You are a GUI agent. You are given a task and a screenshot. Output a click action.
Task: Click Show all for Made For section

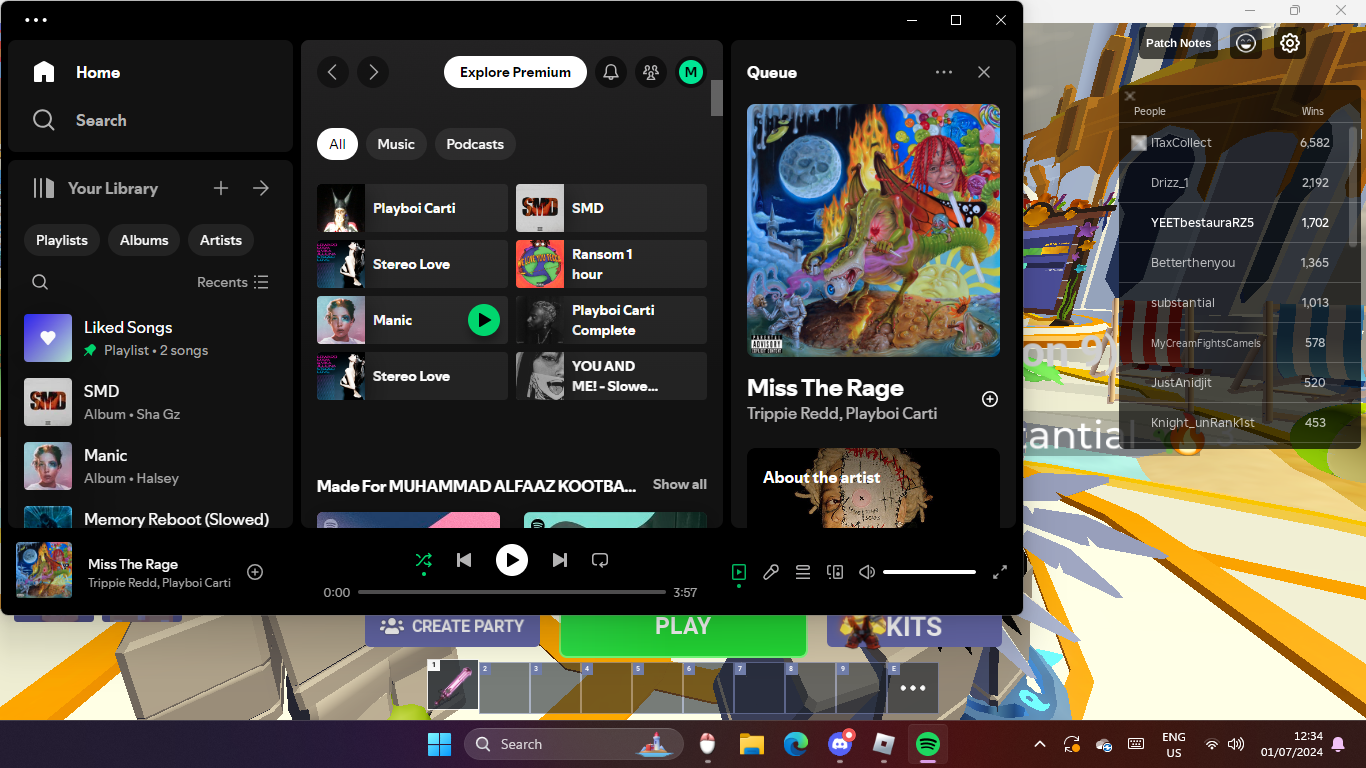680,484
